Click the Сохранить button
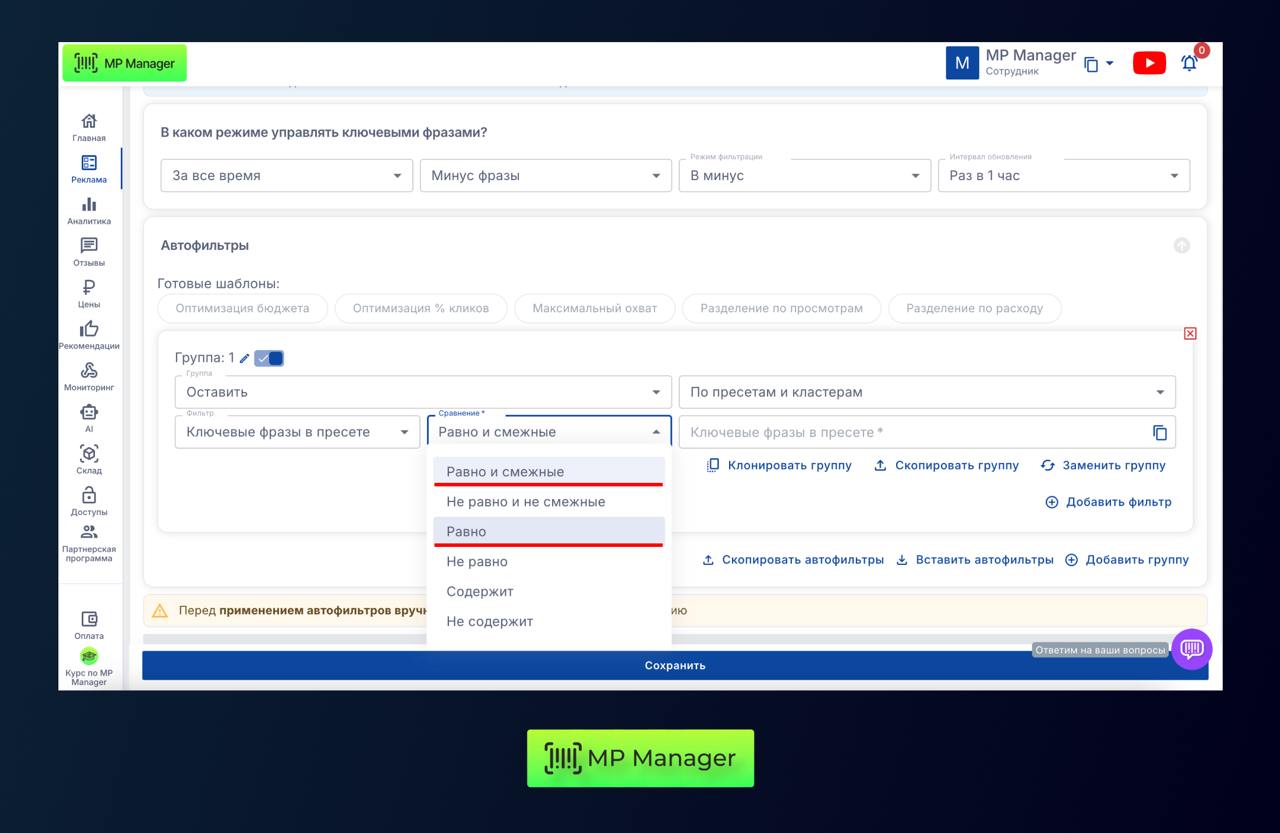Image resolution: width=1280 pixels, height=833 pixels. tap(674, 665)
